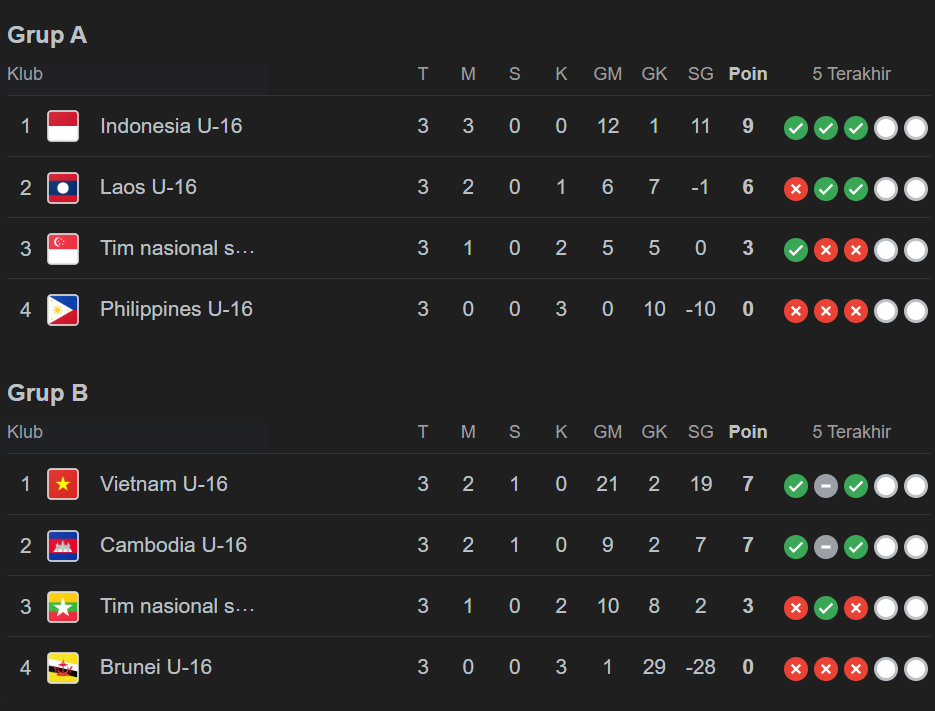Click Vietnam's gray draw result icon
The width and height of the screenshot is (935, 711).
(826, 486)
